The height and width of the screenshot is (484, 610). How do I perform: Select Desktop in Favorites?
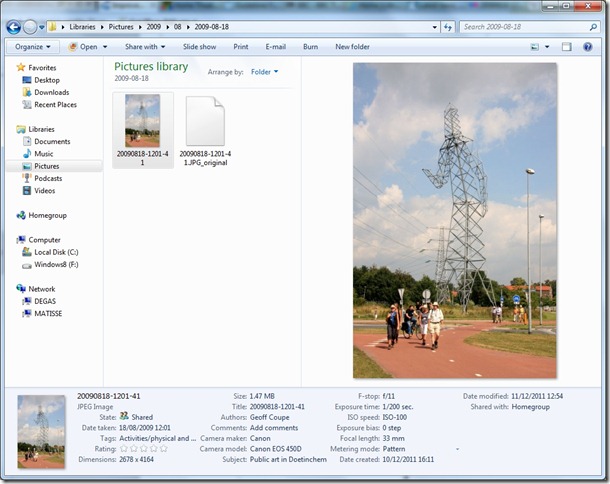[x=47, y=80]
